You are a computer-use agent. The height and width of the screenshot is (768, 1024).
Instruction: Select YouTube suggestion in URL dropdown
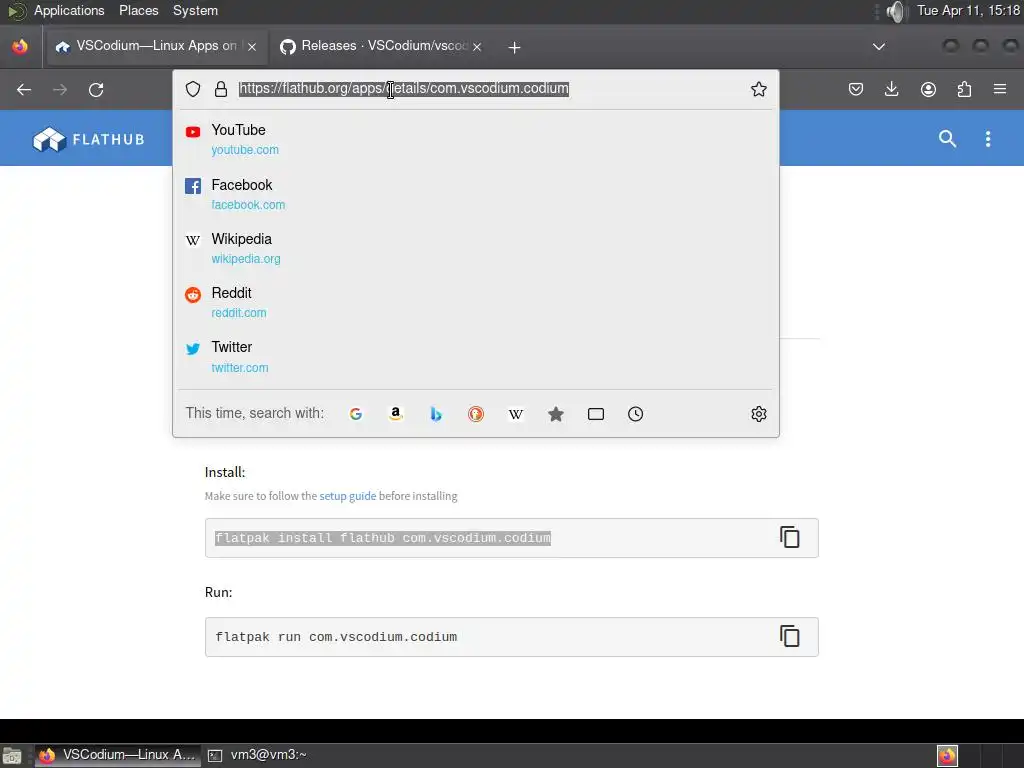[x=475, y=139]
